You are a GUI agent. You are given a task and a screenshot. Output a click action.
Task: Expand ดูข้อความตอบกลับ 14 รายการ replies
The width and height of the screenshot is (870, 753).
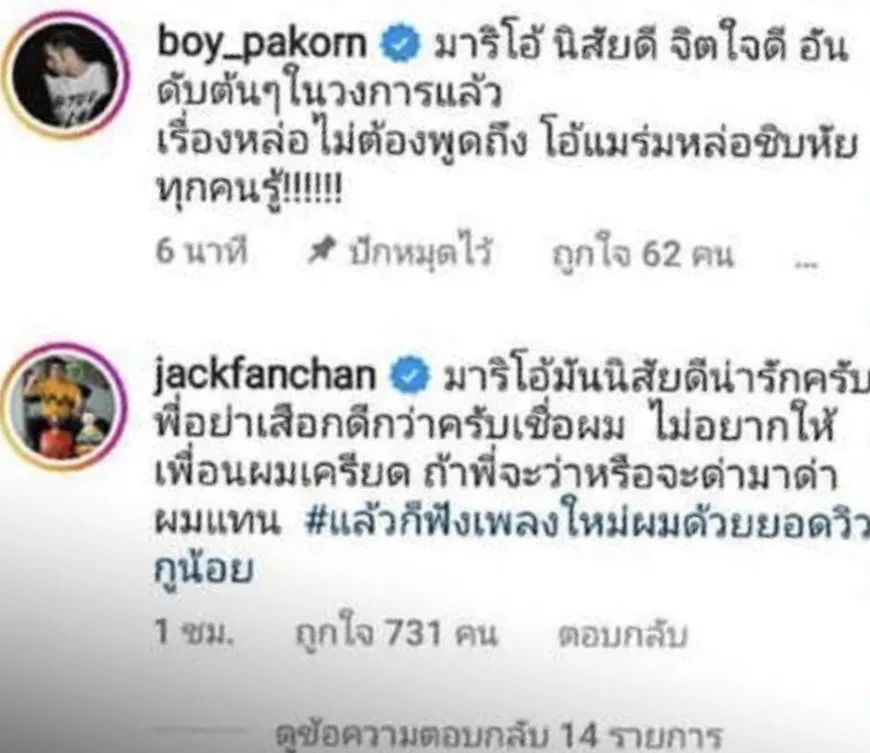pos(499,735)
